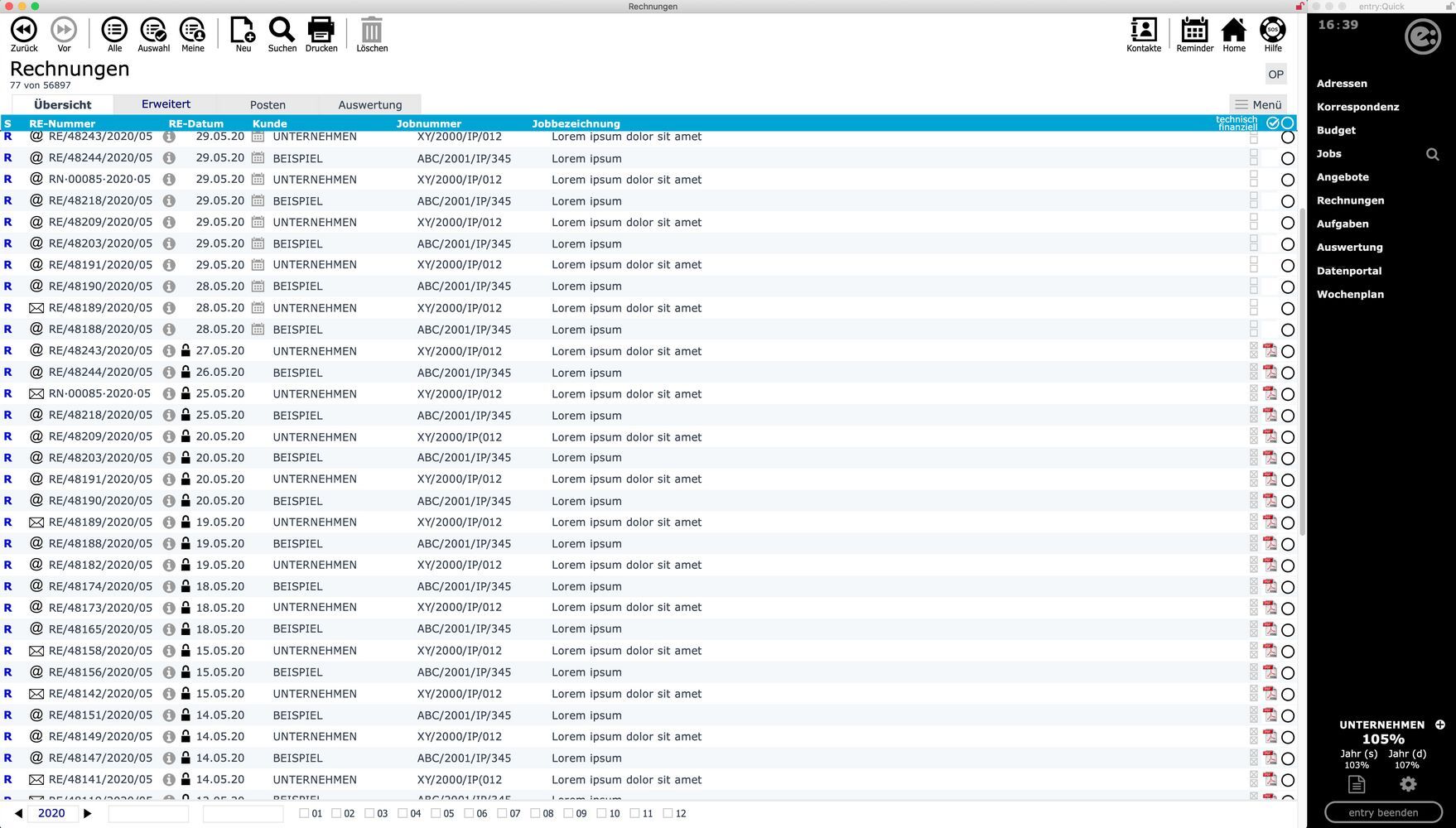This screenshot has height=828, width=1456.
Task: Click the Drucken printer icon
Action: 321,31
